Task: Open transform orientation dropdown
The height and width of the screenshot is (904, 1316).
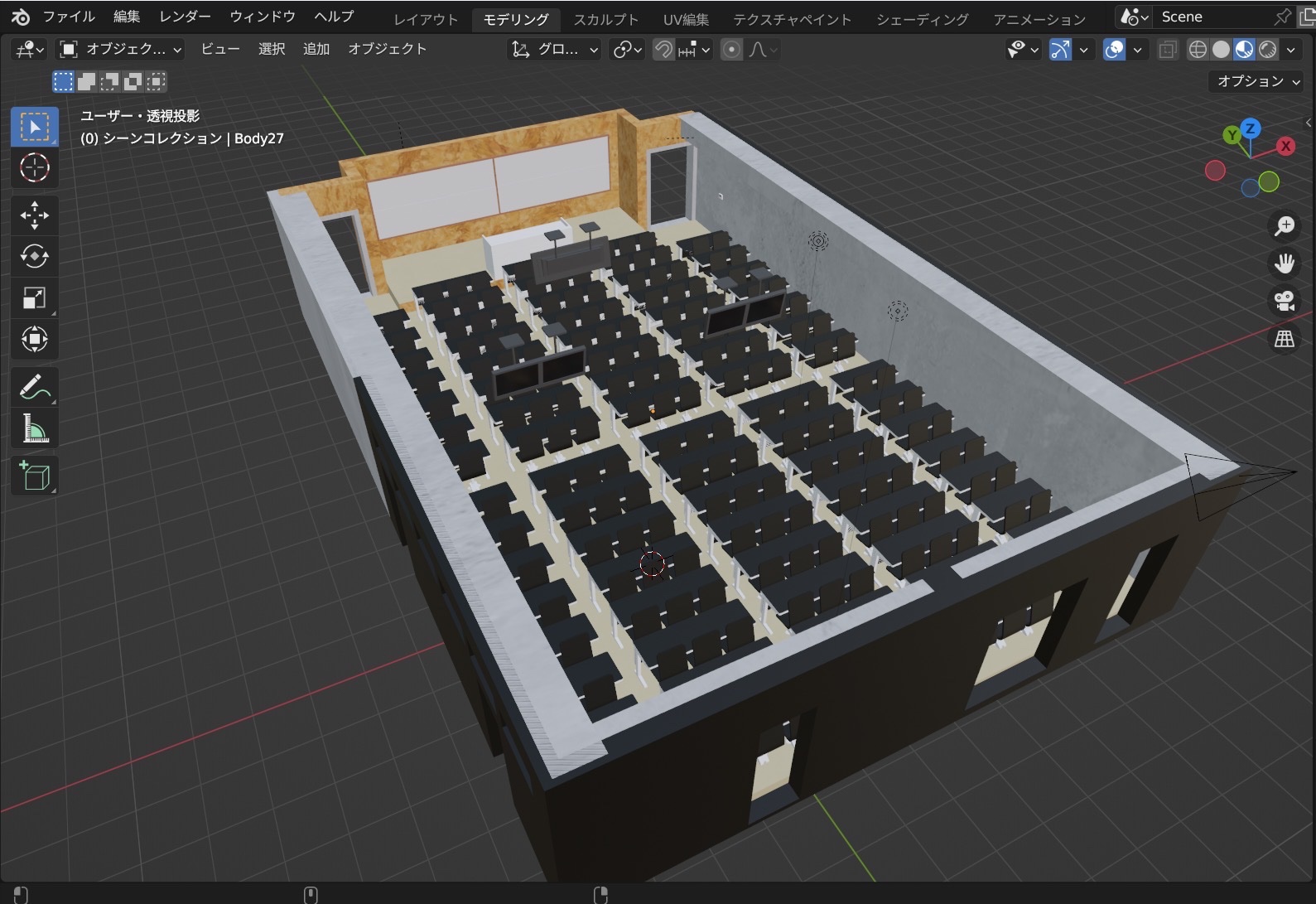Action: coord(554,50)
